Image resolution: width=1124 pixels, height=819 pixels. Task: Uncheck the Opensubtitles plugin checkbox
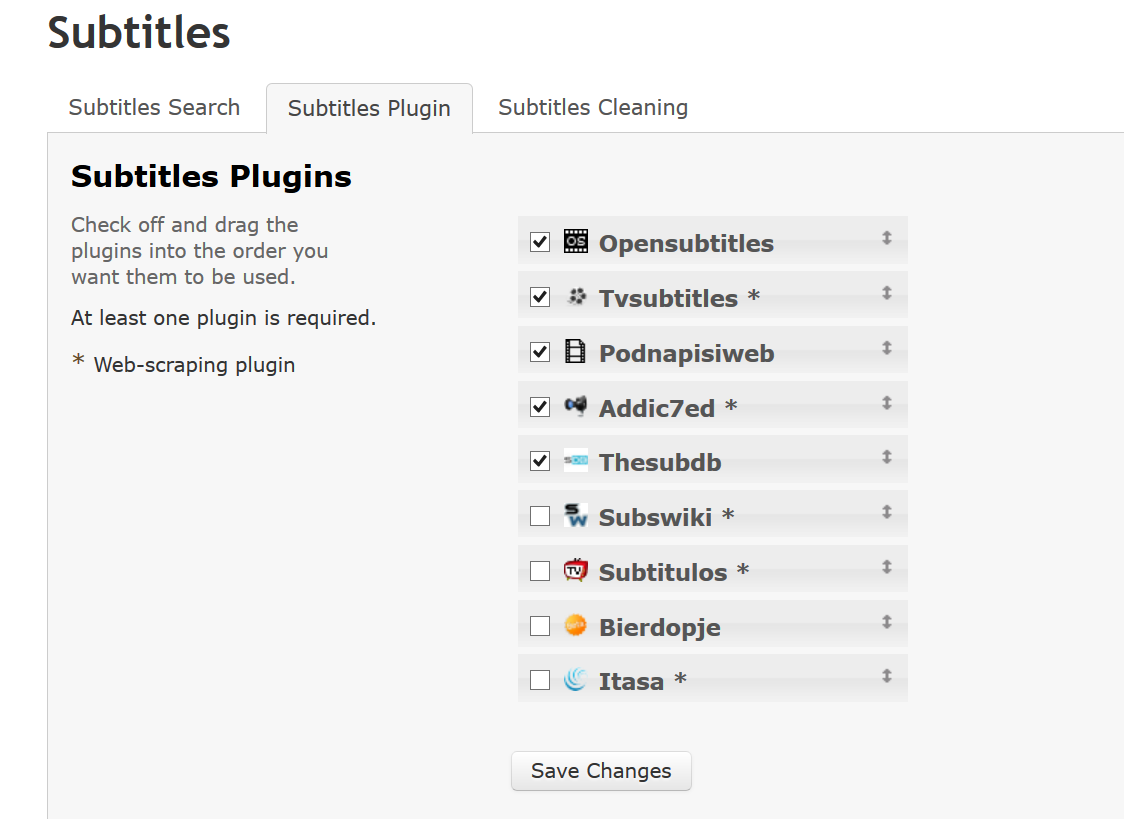coord(540,242)
